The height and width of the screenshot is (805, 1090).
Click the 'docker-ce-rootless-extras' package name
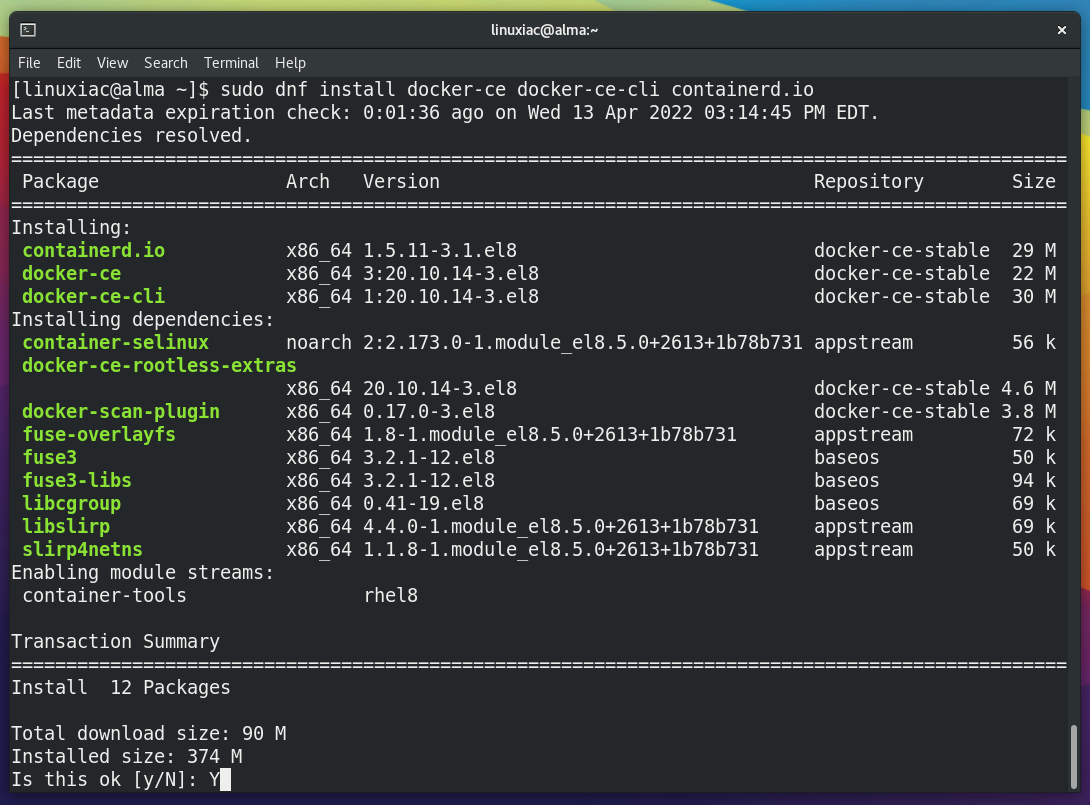[x=159, y=365]
